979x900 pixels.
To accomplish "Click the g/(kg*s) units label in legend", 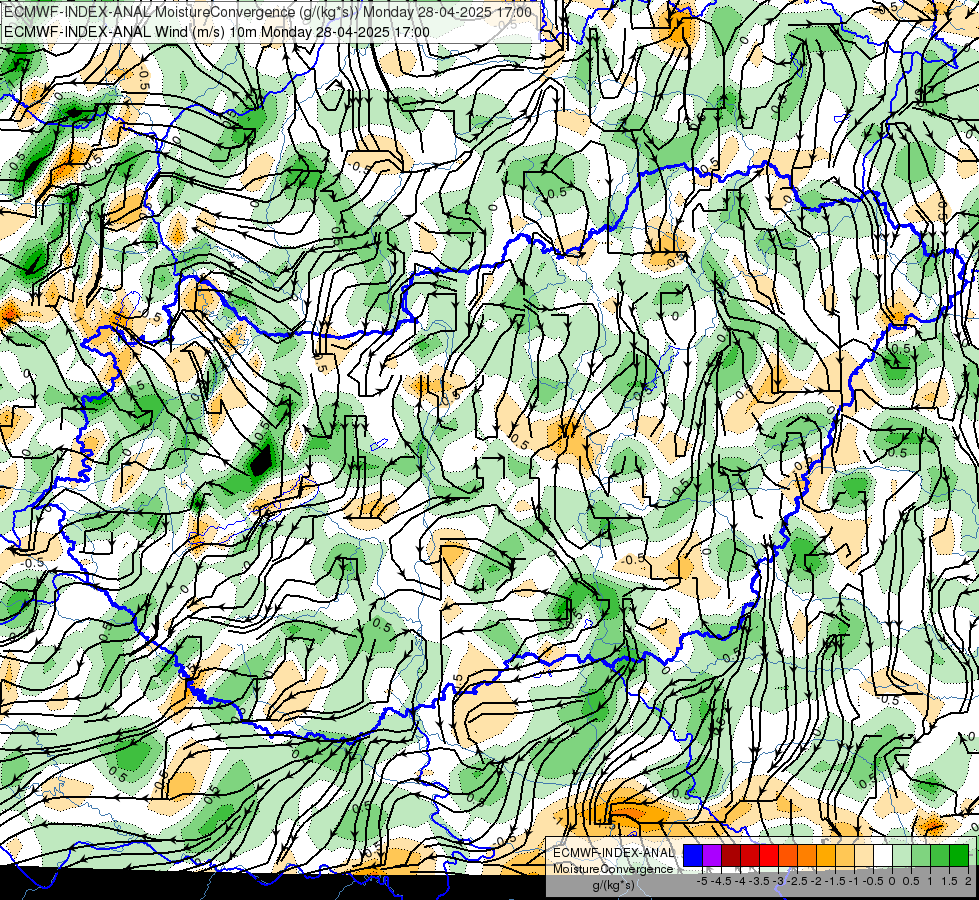I will coord(613,885).
